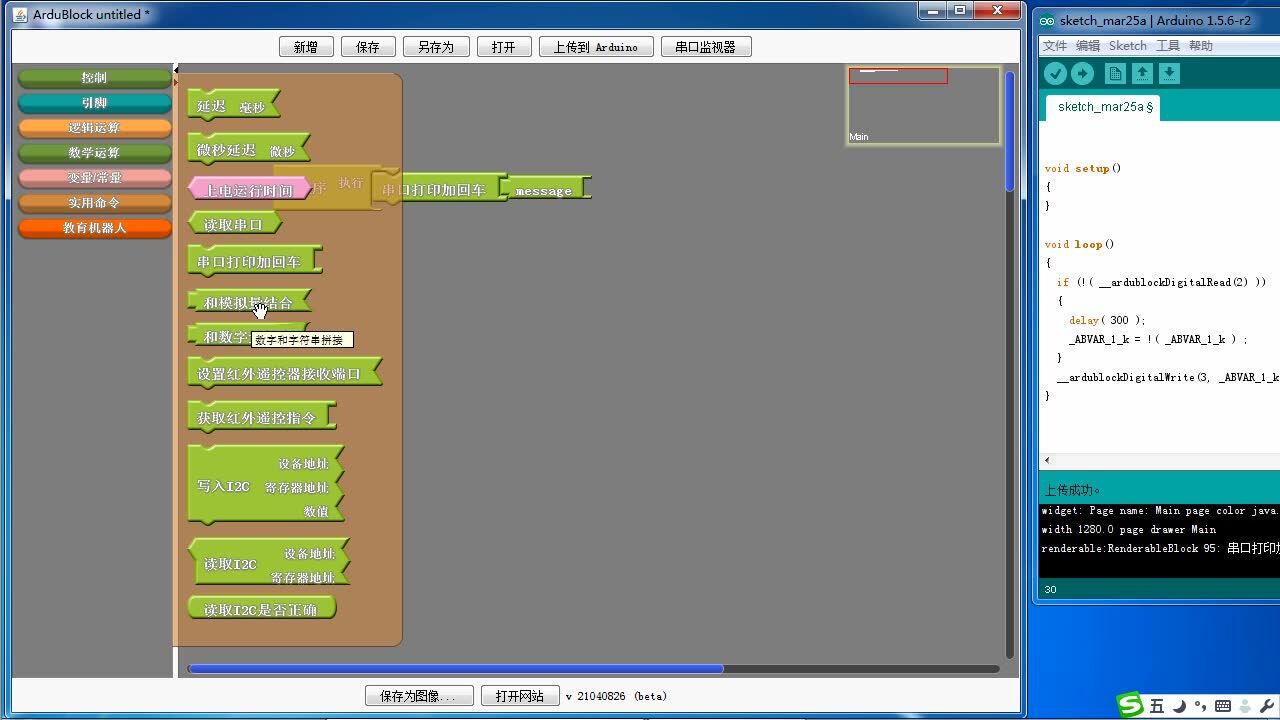Click the Java icon in ArduBlock title bar
This screenshot has width=1280, height=720.
point(20,14)
